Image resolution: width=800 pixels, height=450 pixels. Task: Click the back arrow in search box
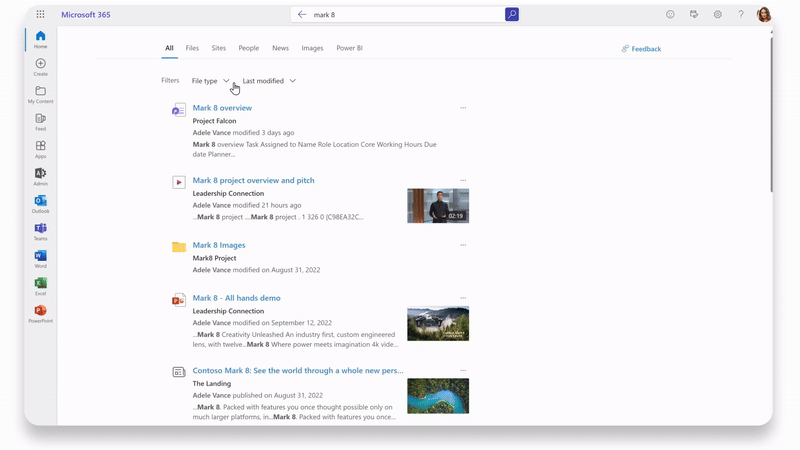tap(302, 14)
